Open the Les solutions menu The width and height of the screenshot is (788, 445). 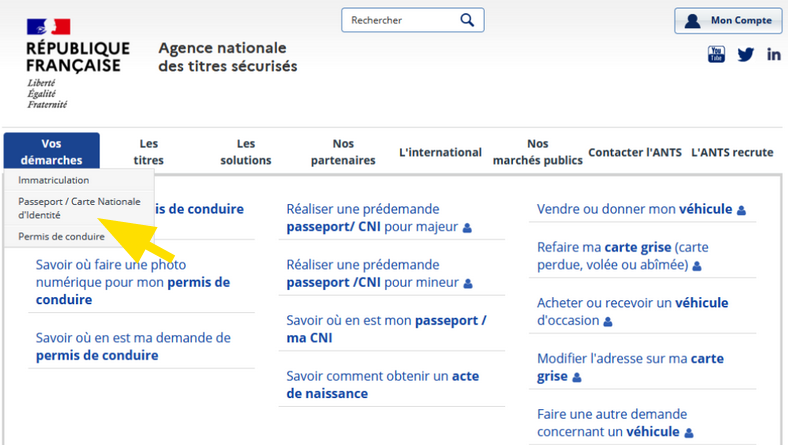246,152
